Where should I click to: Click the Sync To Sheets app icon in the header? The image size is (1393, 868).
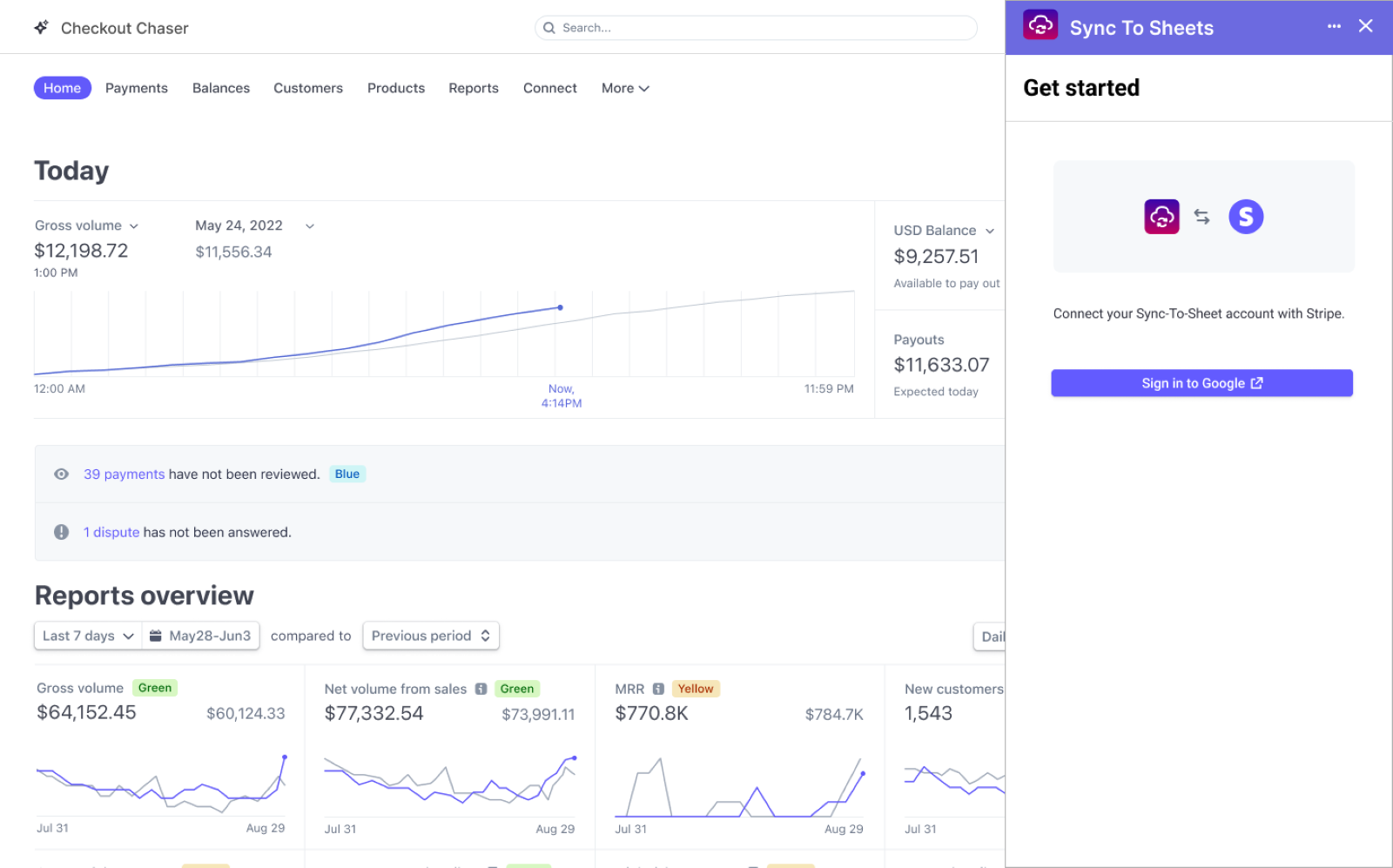pyautogui.click(x=1040, y=26)
